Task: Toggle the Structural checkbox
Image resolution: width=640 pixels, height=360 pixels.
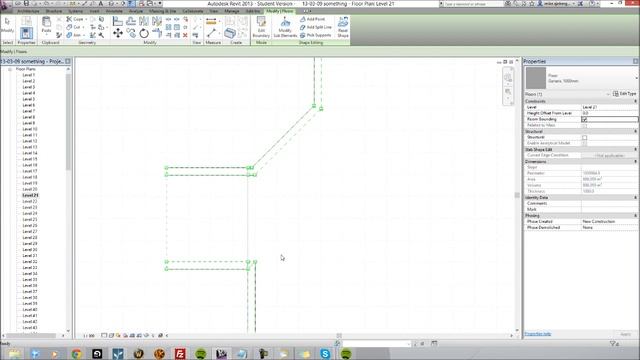Action: coord(584,138)
